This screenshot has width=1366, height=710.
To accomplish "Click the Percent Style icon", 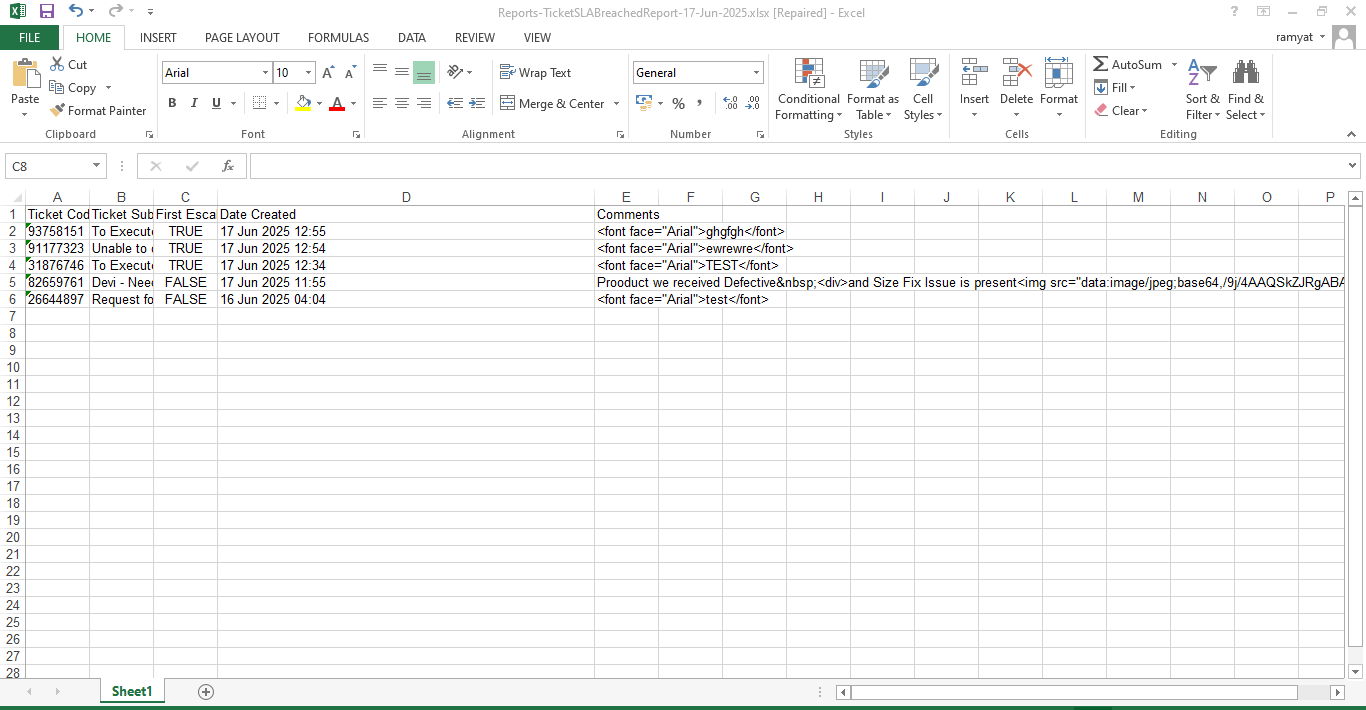I will click(678, 104).
